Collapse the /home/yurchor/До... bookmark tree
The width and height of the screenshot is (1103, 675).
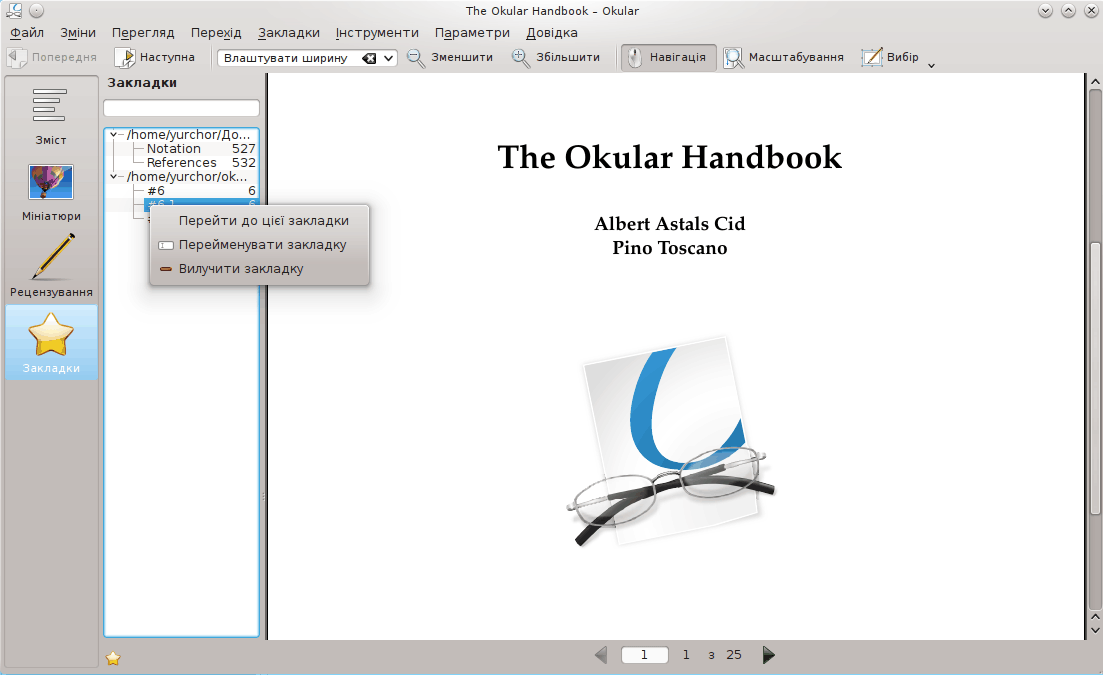[x=113, y=133]
